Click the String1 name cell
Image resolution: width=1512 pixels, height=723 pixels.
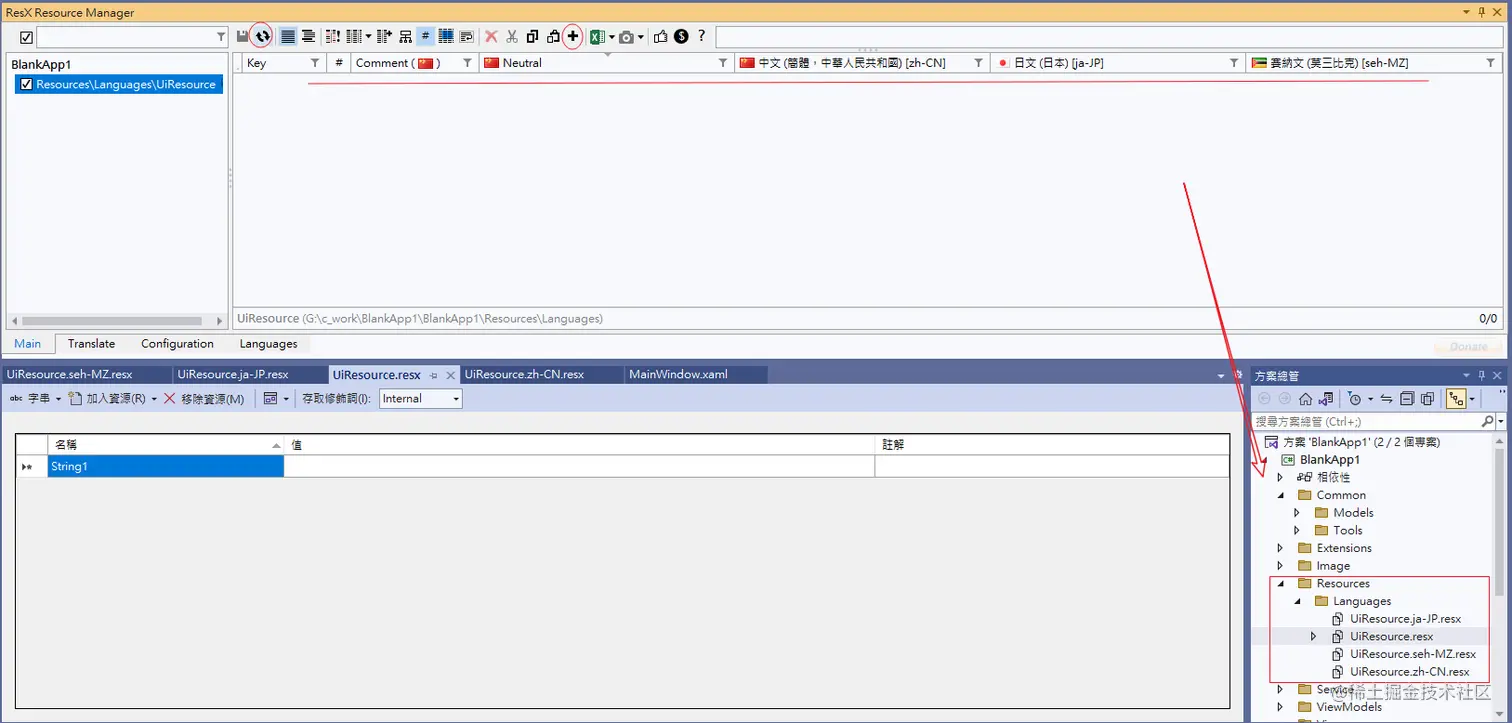[166, 466]
